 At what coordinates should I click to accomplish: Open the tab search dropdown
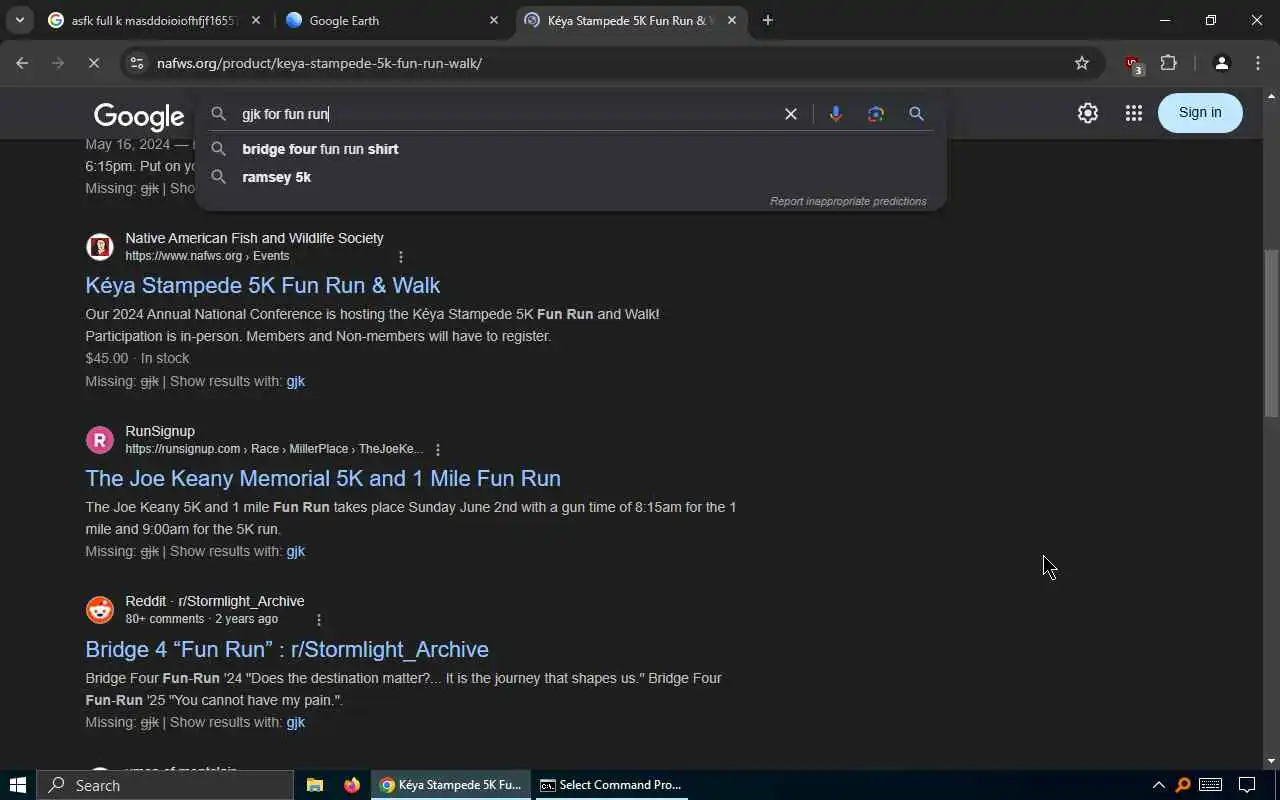(19, 20)
